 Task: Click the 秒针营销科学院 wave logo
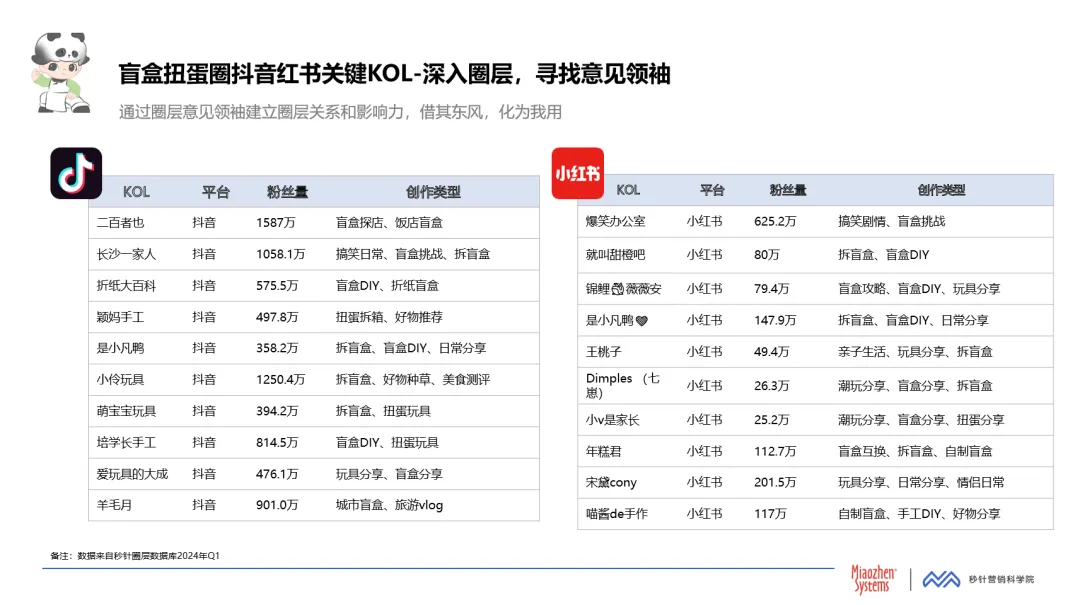pyautogui.click(x=940, y=579)
